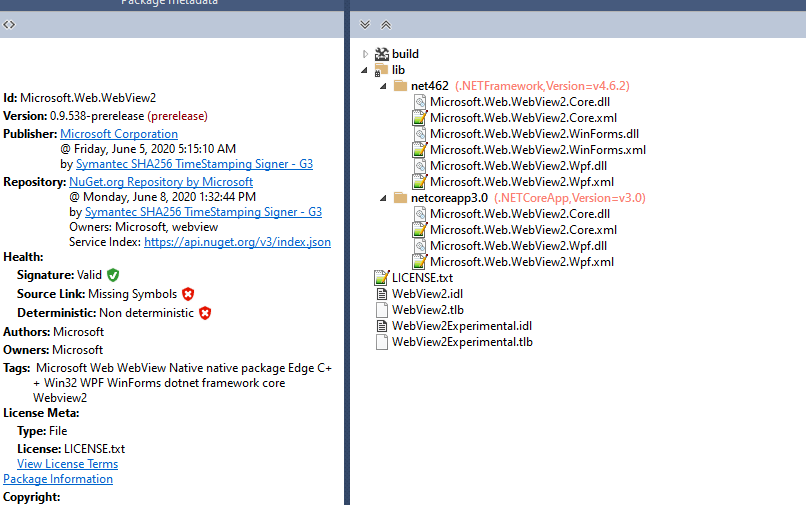
Task: Click the WinForms.dll file icon under net462
Action: (420, 134)
